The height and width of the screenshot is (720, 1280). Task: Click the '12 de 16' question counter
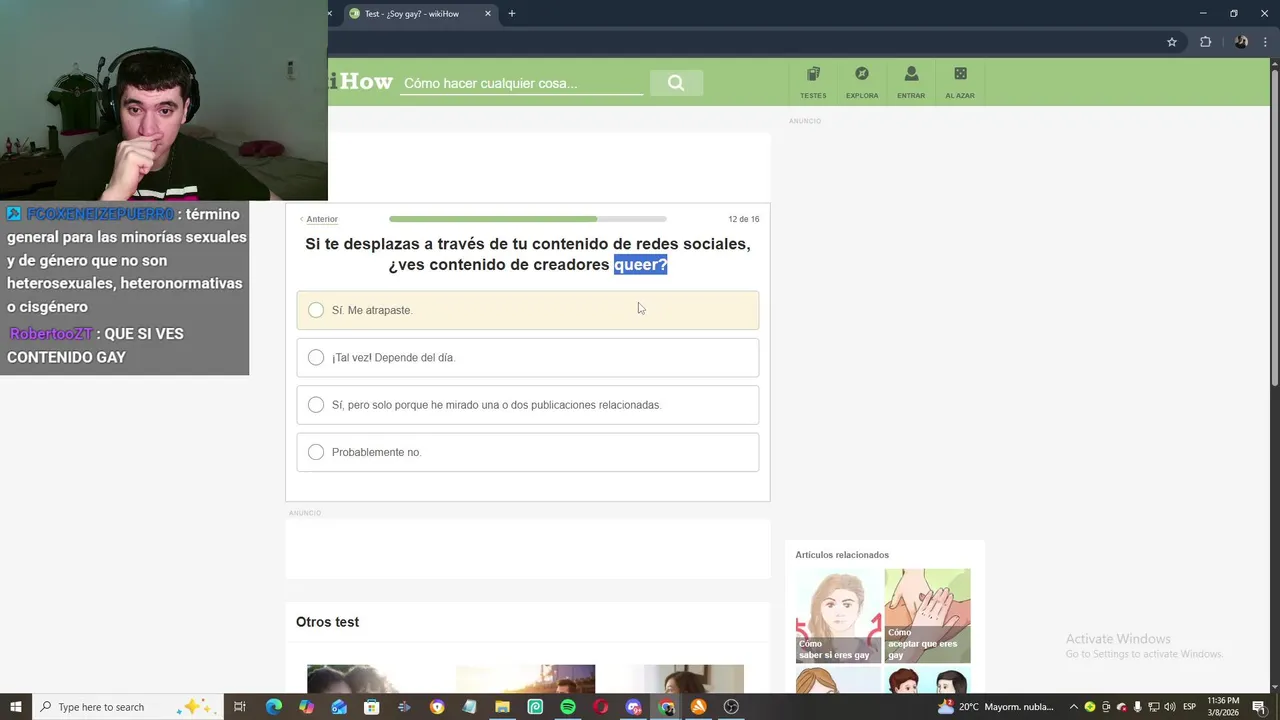point(743,219)
